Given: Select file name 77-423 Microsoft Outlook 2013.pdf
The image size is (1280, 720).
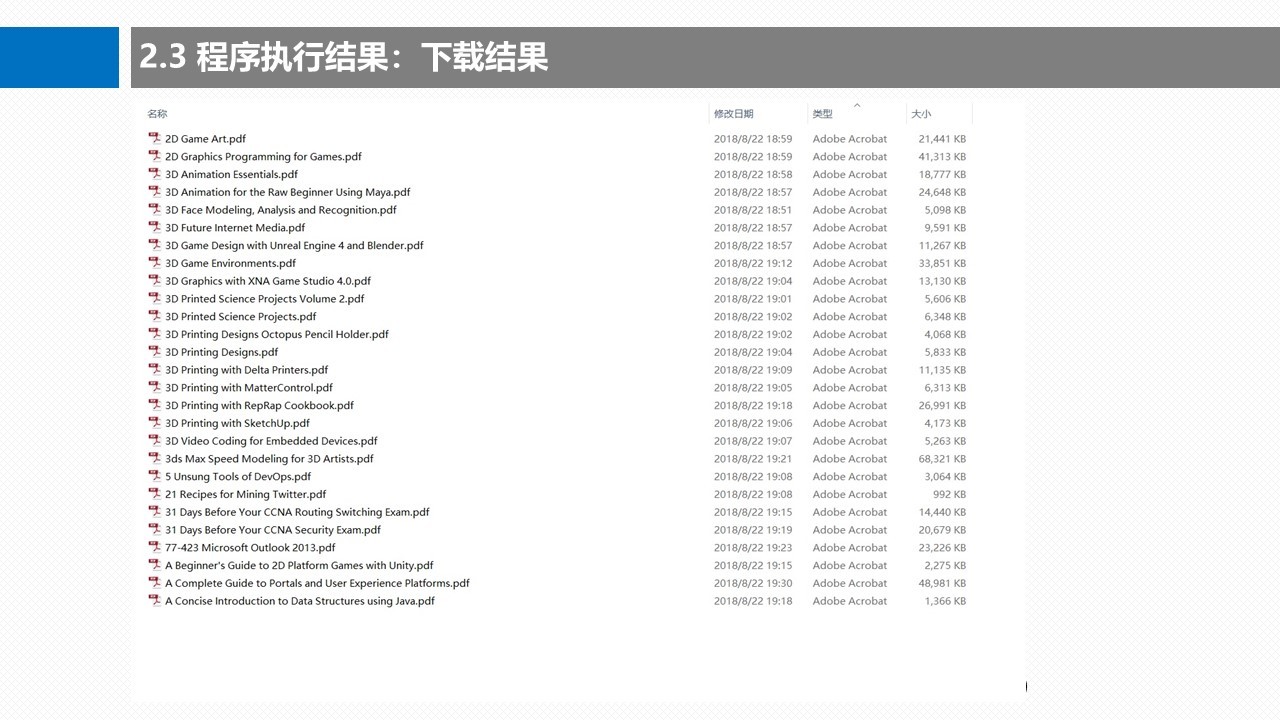Looking at the screenshot, I should coord(250,547).
